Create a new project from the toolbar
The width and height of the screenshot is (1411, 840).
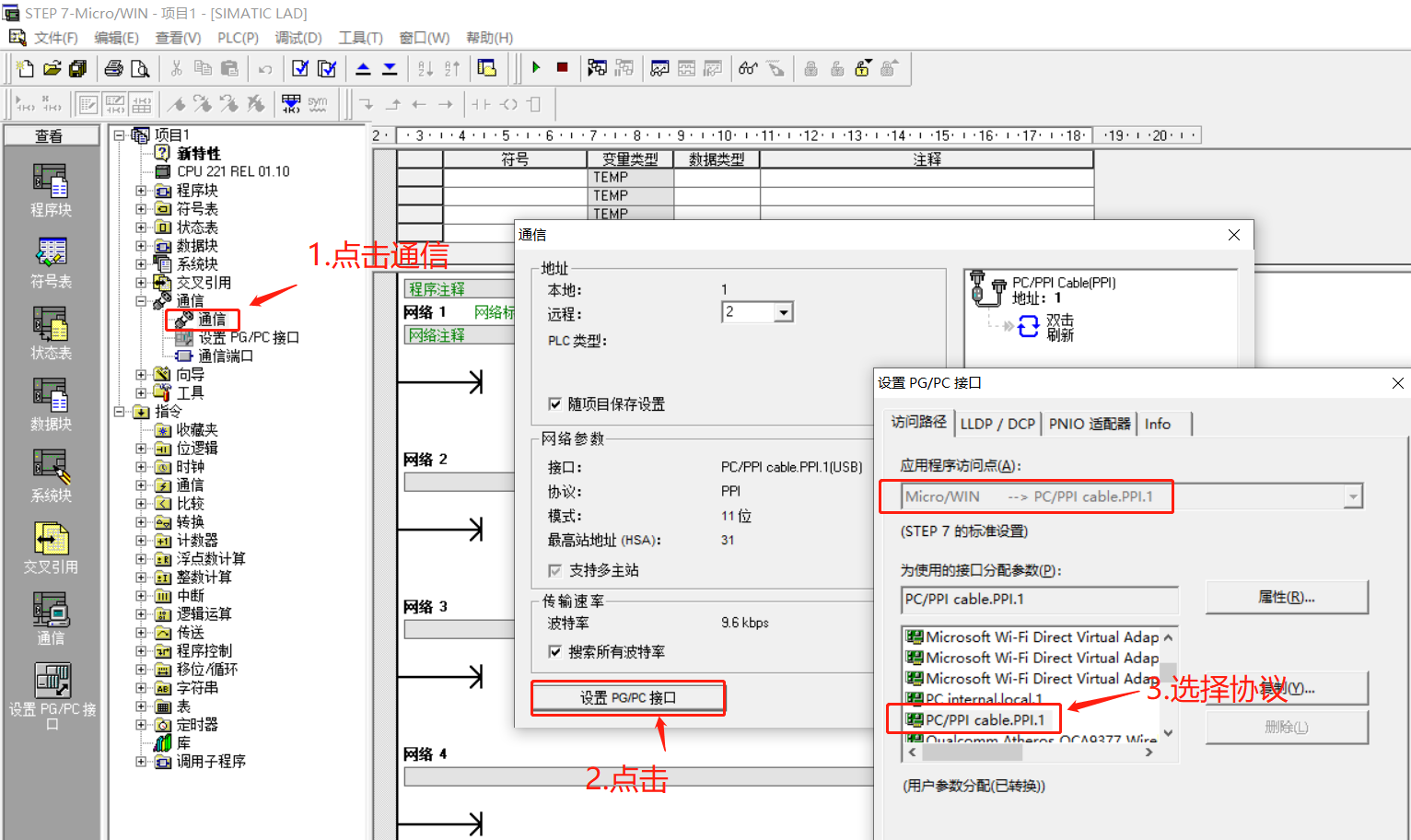(25, 68)
